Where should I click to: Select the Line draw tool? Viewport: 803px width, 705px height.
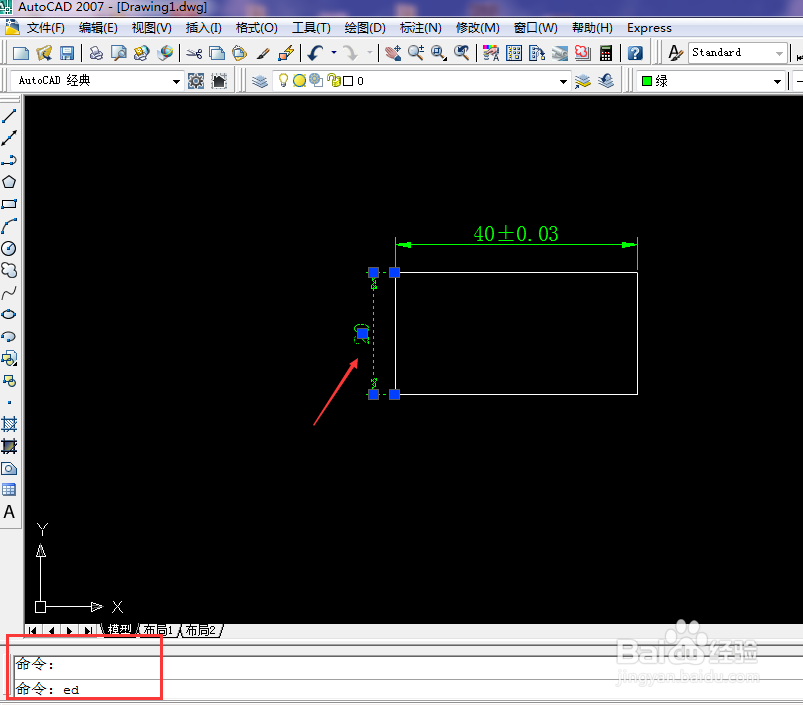click(x=9, y=116)
